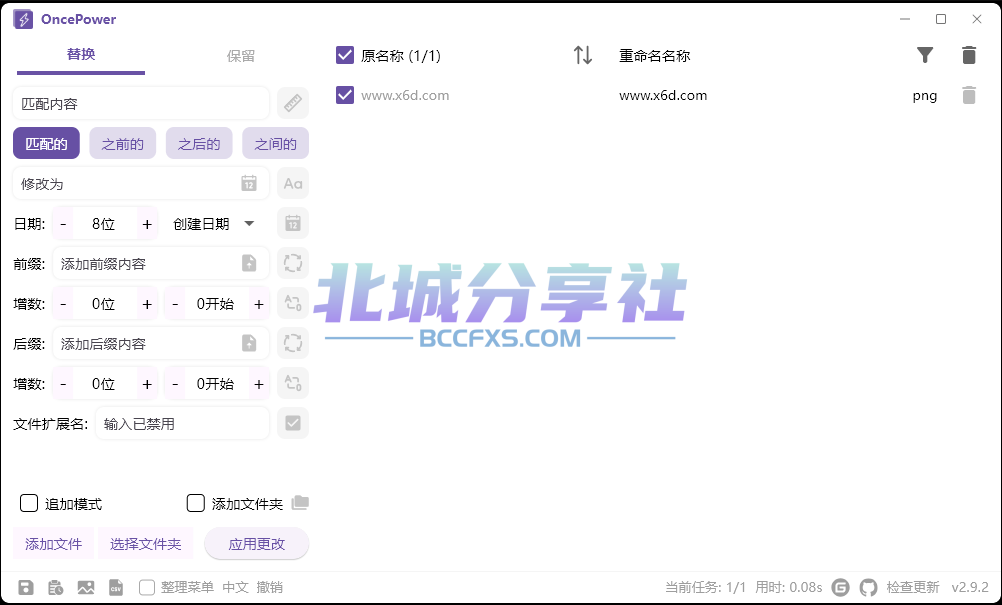This screenshot has width=1002, height=605.
Task: Decrease 后缀 增数 start value
Action: (x=175, y=383)
